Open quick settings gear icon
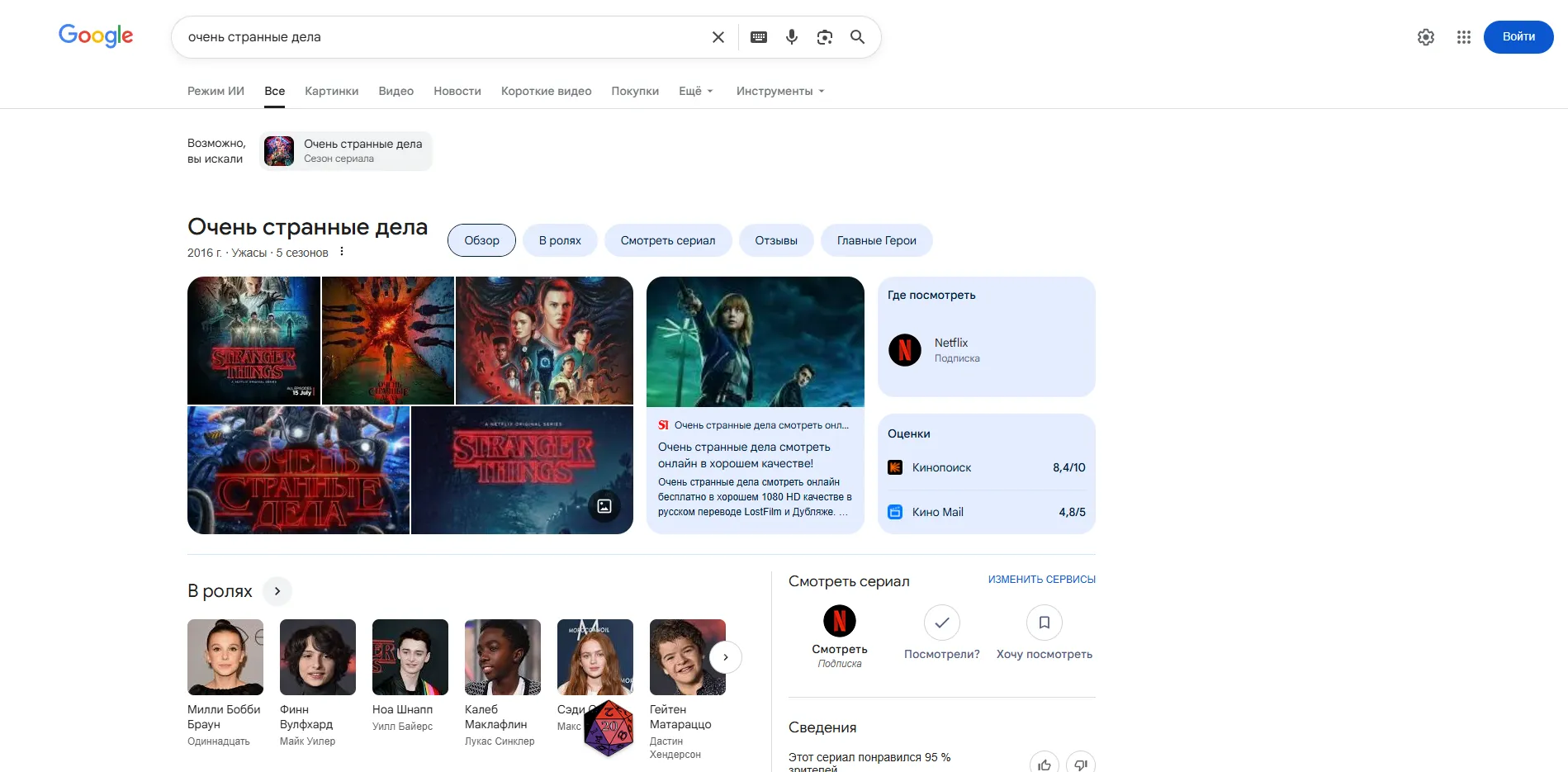 tap(1425, 37)
